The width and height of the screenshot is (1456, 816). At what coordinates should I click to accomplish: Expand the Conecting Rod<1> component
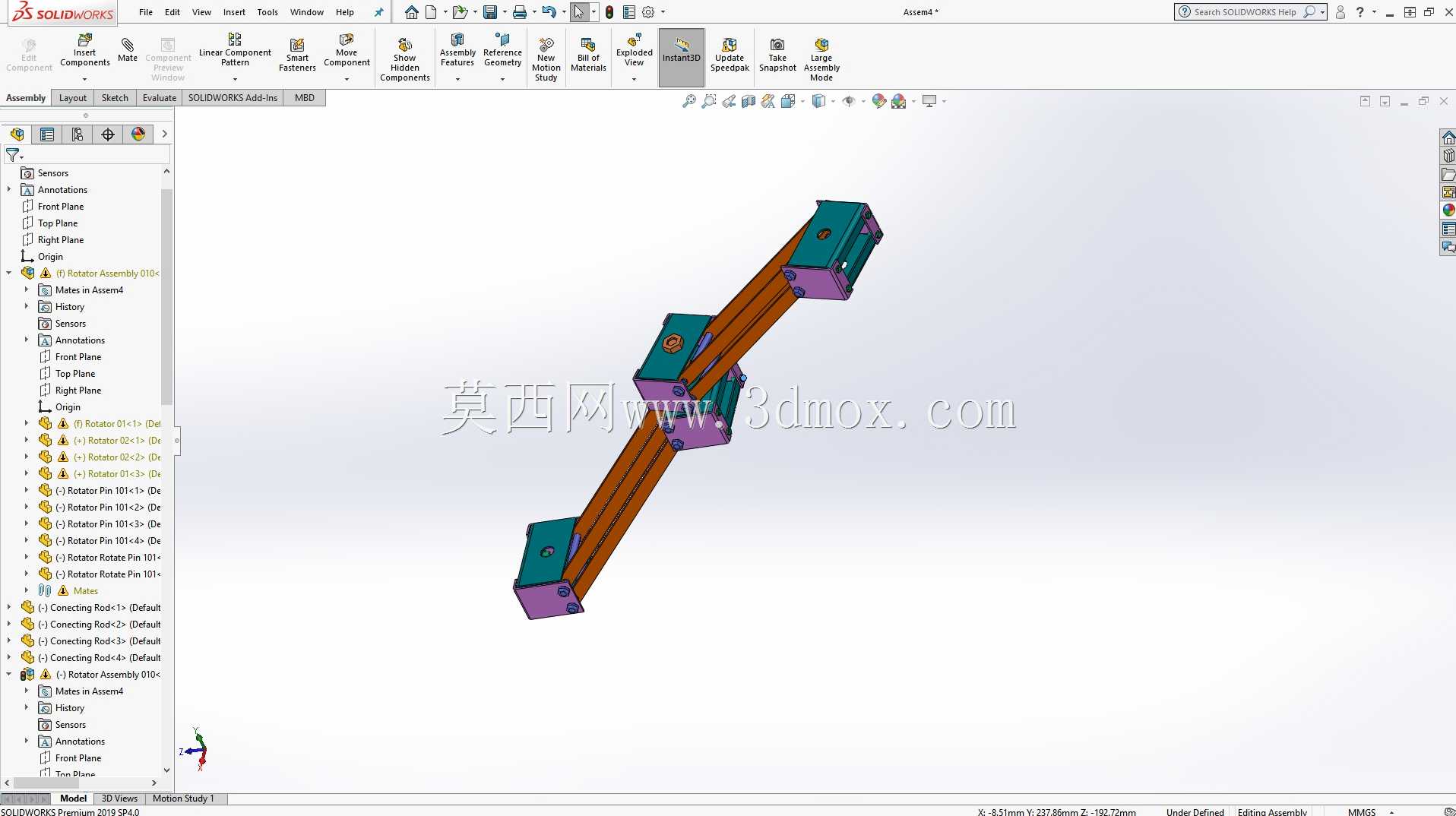(x=9, y=607)
